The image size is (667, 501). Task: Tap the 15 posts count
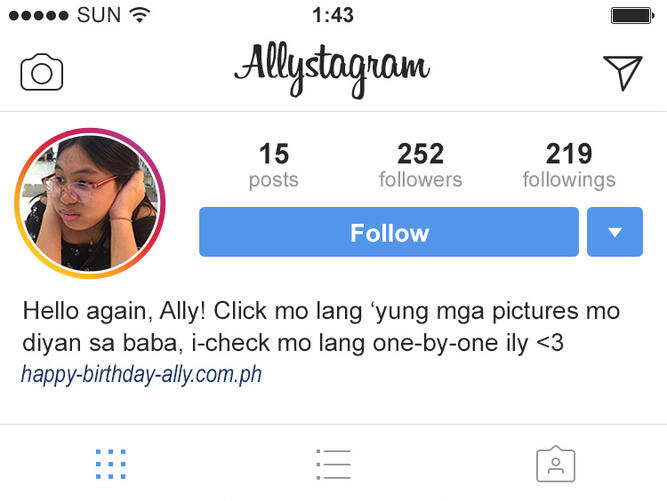point(274,165)
